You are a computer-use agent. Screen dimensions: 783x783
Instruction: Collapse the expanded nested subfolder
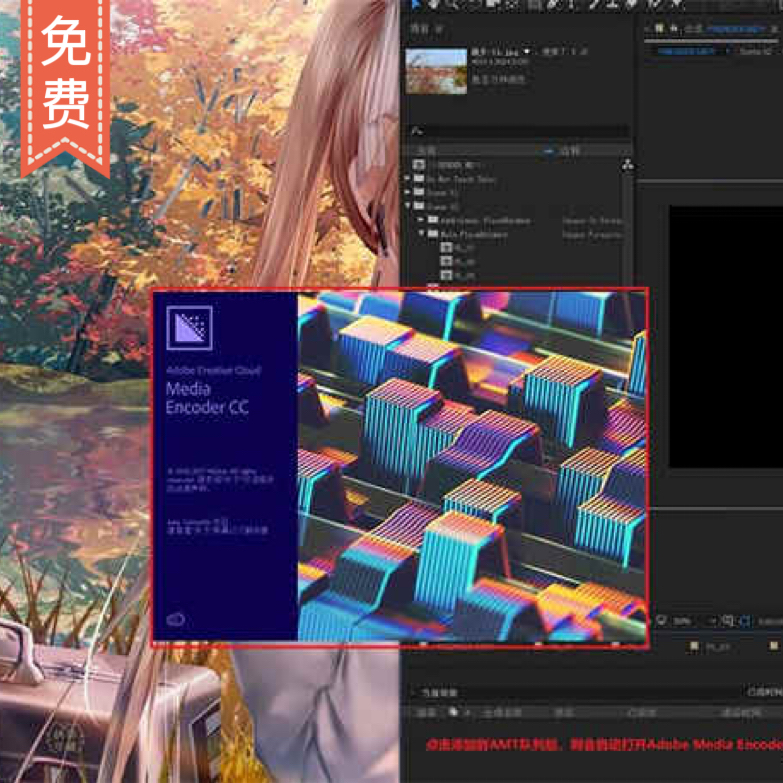[x=421, y=233]
